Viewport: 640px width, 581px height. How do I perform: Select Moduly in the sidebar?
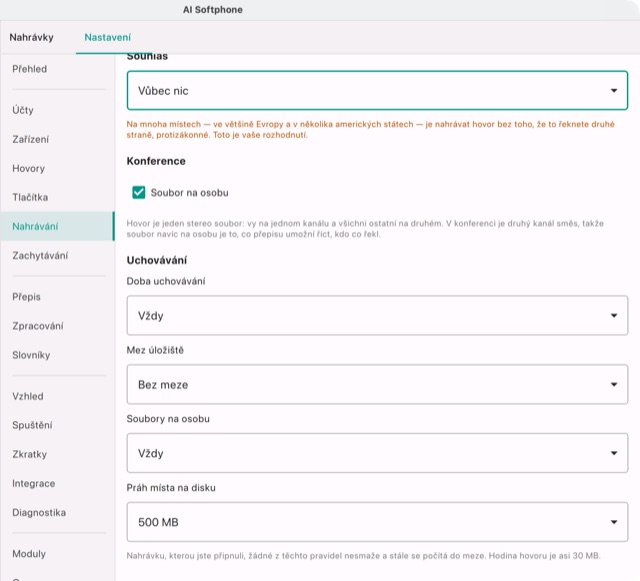(29, 554)
